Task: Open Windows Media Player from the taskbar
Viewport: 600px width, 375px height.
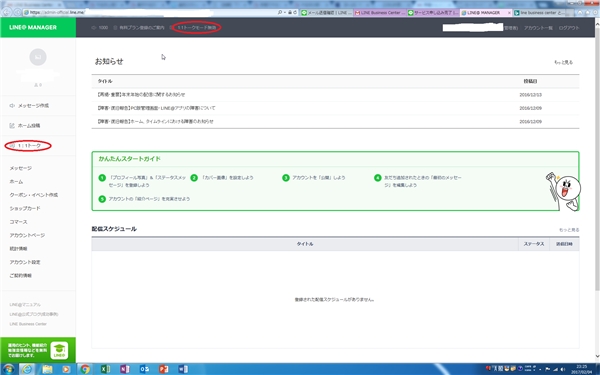Action: tap(66, 369)
